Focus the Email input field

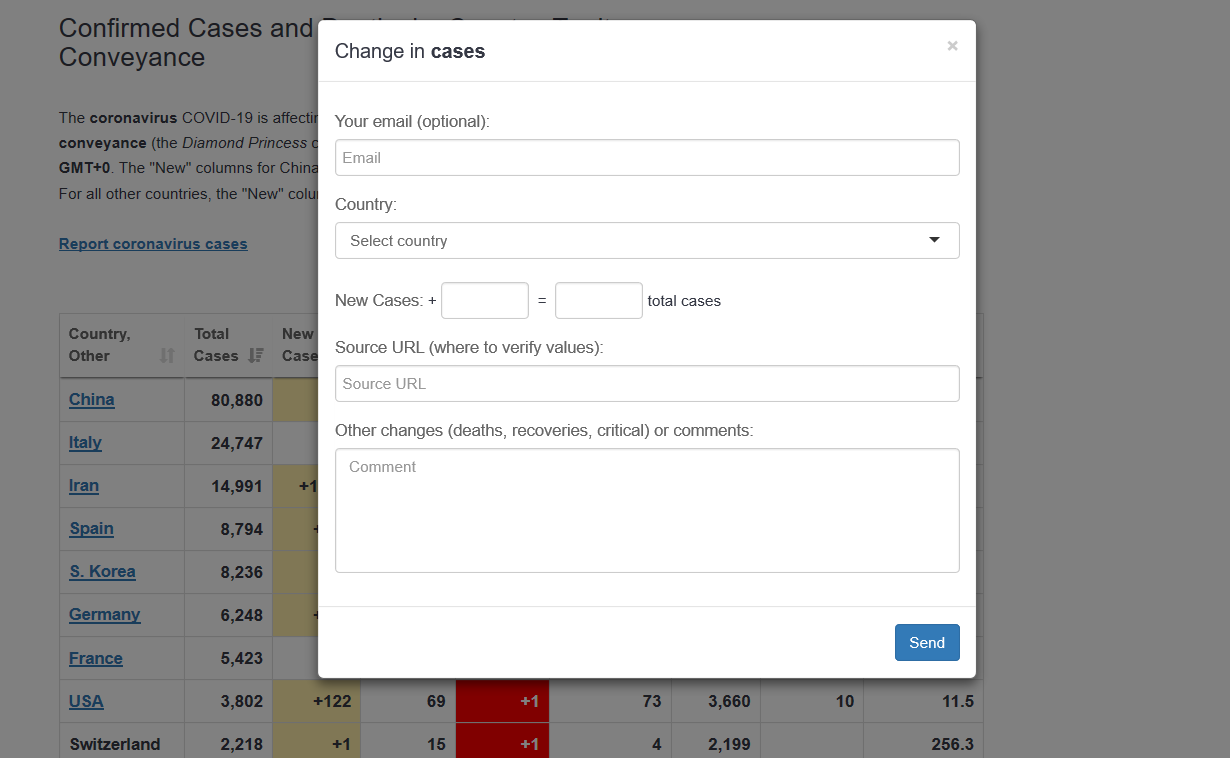[646, 158]
